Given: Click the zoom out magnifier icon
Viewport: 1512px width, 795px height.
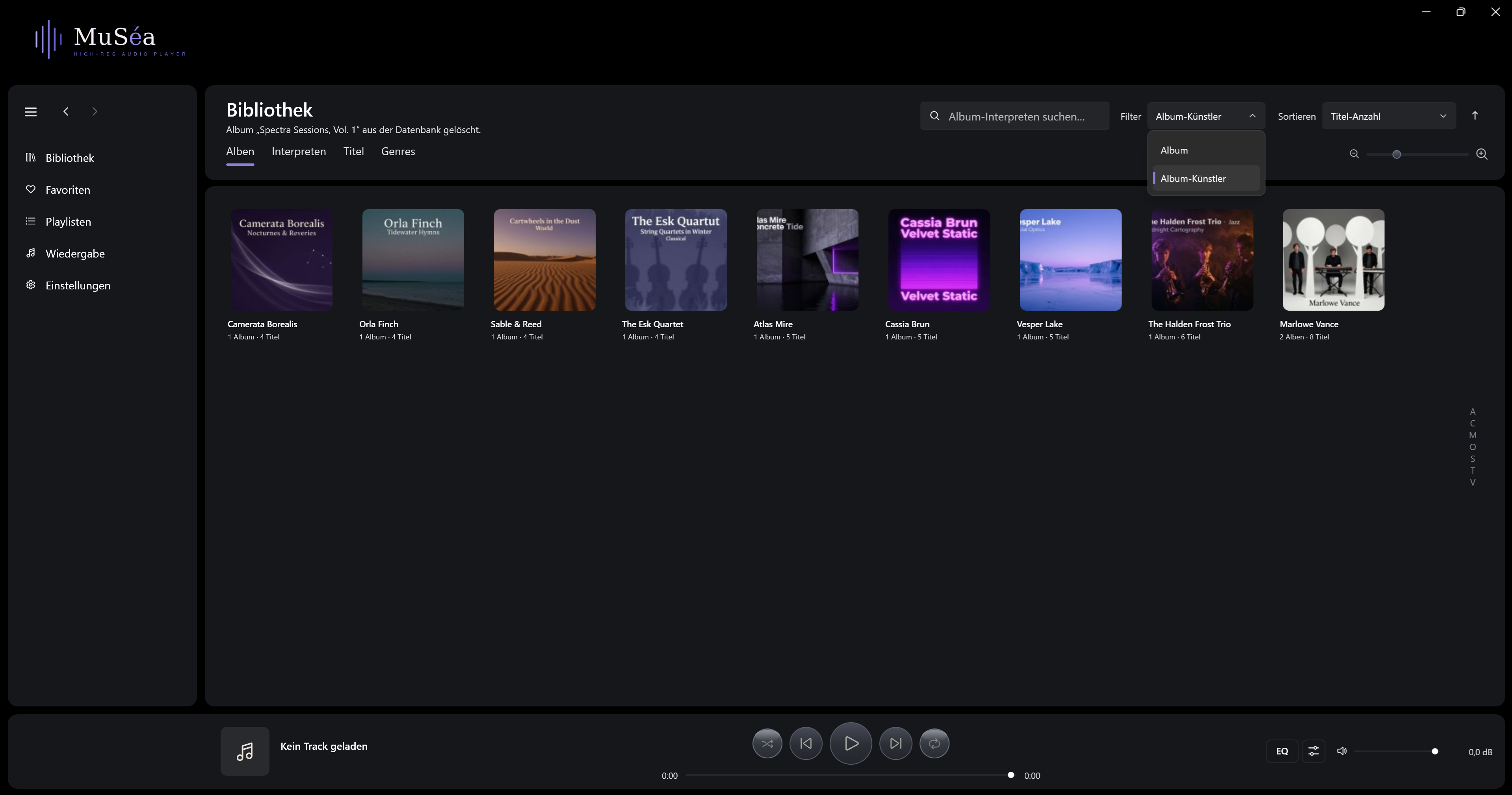Looking at the screenshot, I should 1354,154.
